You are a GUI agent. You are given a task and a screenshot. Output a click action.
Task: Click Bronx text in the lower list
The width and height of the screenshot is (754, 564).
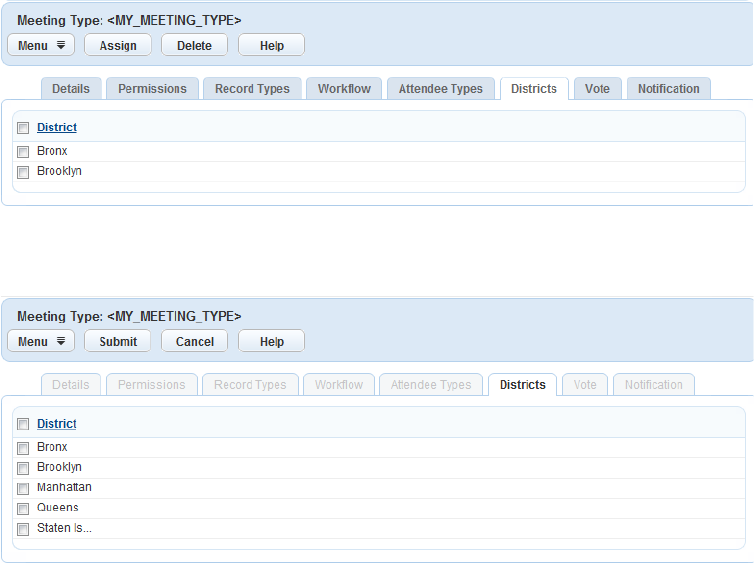pos(52,447)
